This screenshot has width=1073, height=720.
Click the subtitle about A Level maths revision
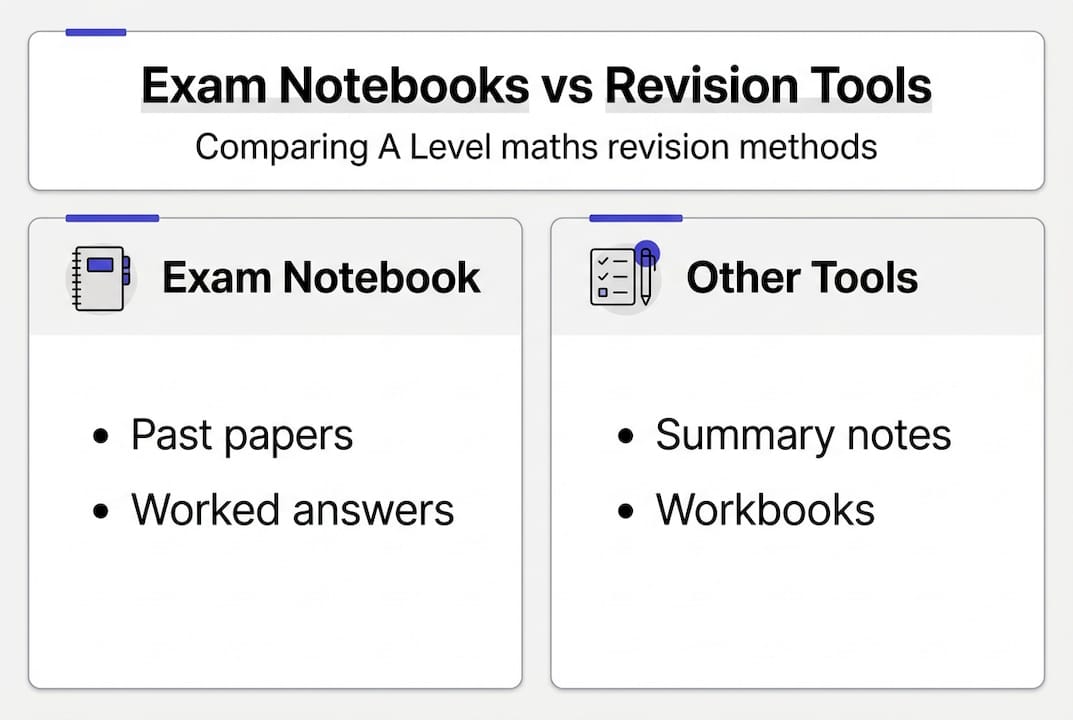[x=536, y=147]
